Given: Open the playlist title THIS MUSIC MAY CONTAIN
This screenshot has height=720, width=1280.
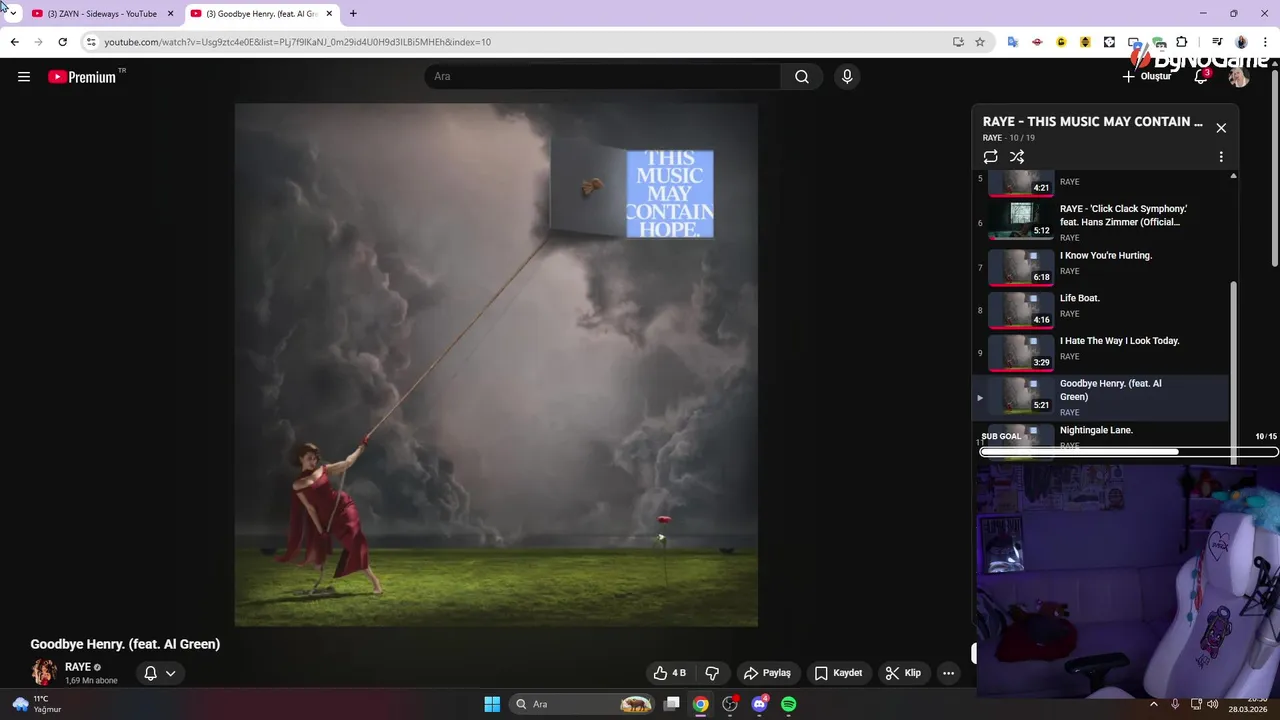Looking at the screenshot, I should click(1093, 122).
